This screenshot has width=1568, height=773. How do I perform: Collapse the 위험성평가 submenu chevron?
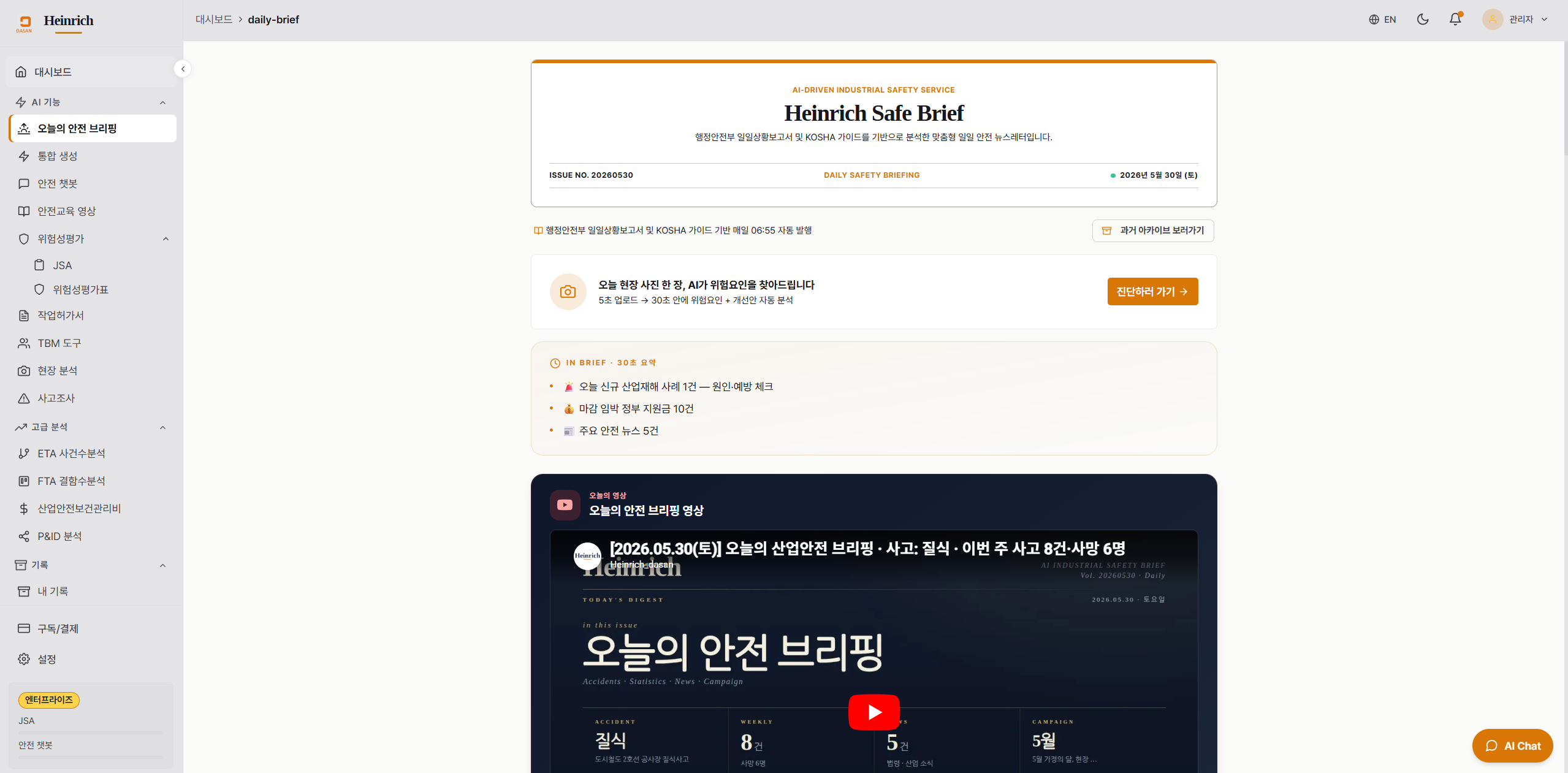coord(166,238)
